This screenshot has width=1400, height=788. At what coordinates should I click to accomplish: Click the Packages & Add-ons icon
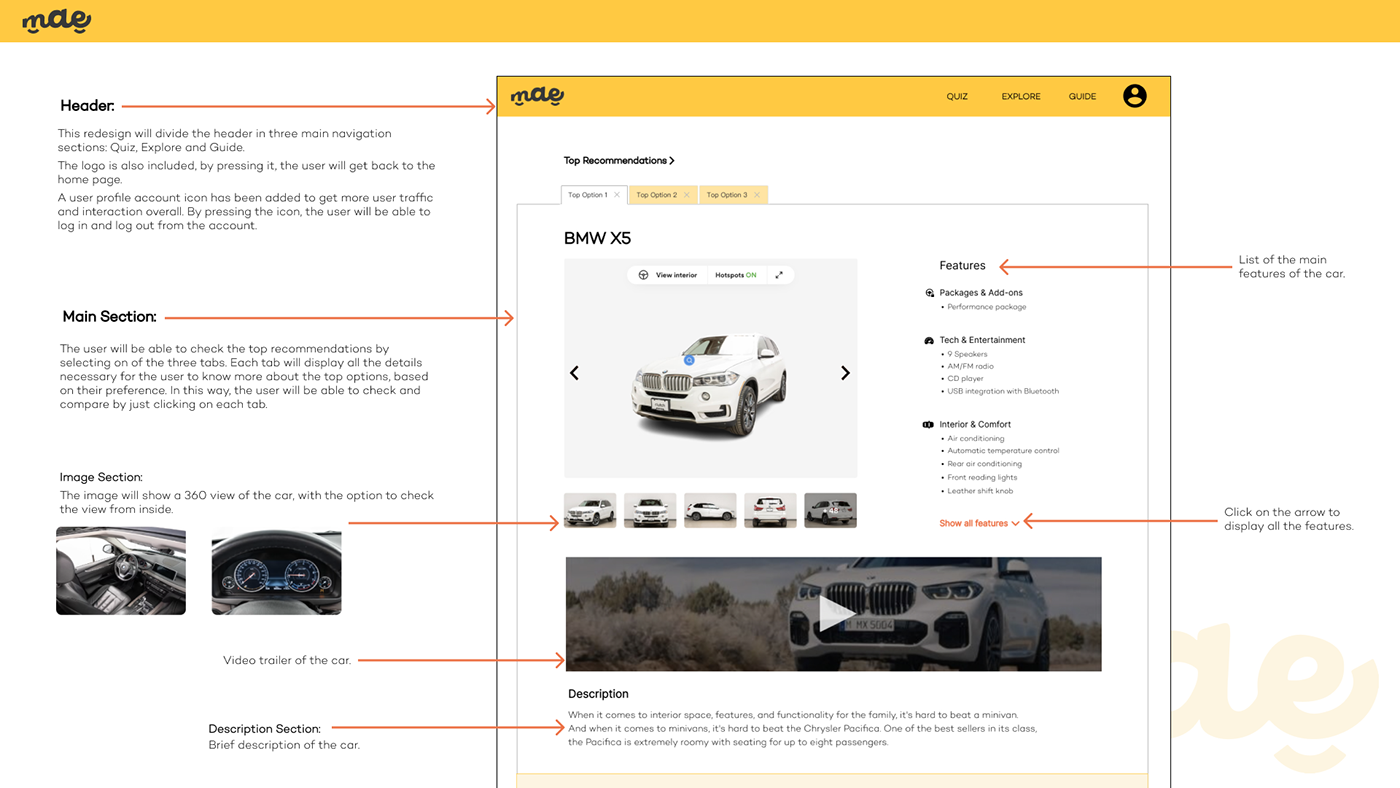click(x=929, y=293)
